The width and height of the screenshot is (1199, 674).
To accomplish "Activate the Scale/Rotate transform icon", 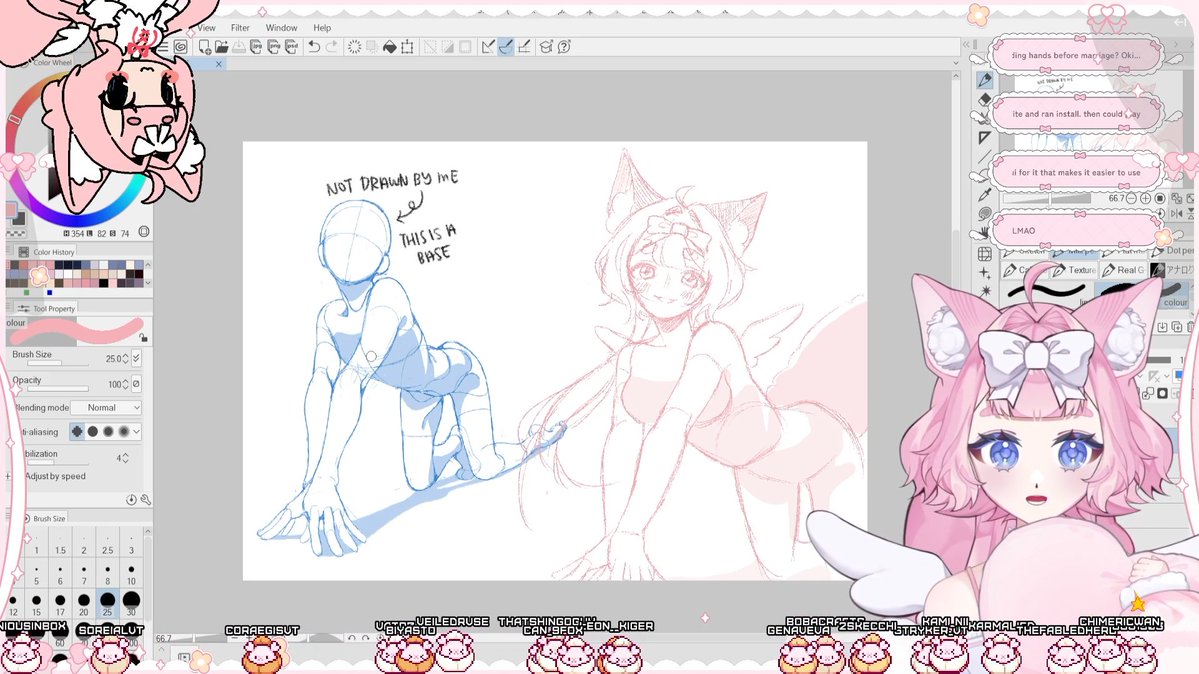I will (x=408, y=47).
